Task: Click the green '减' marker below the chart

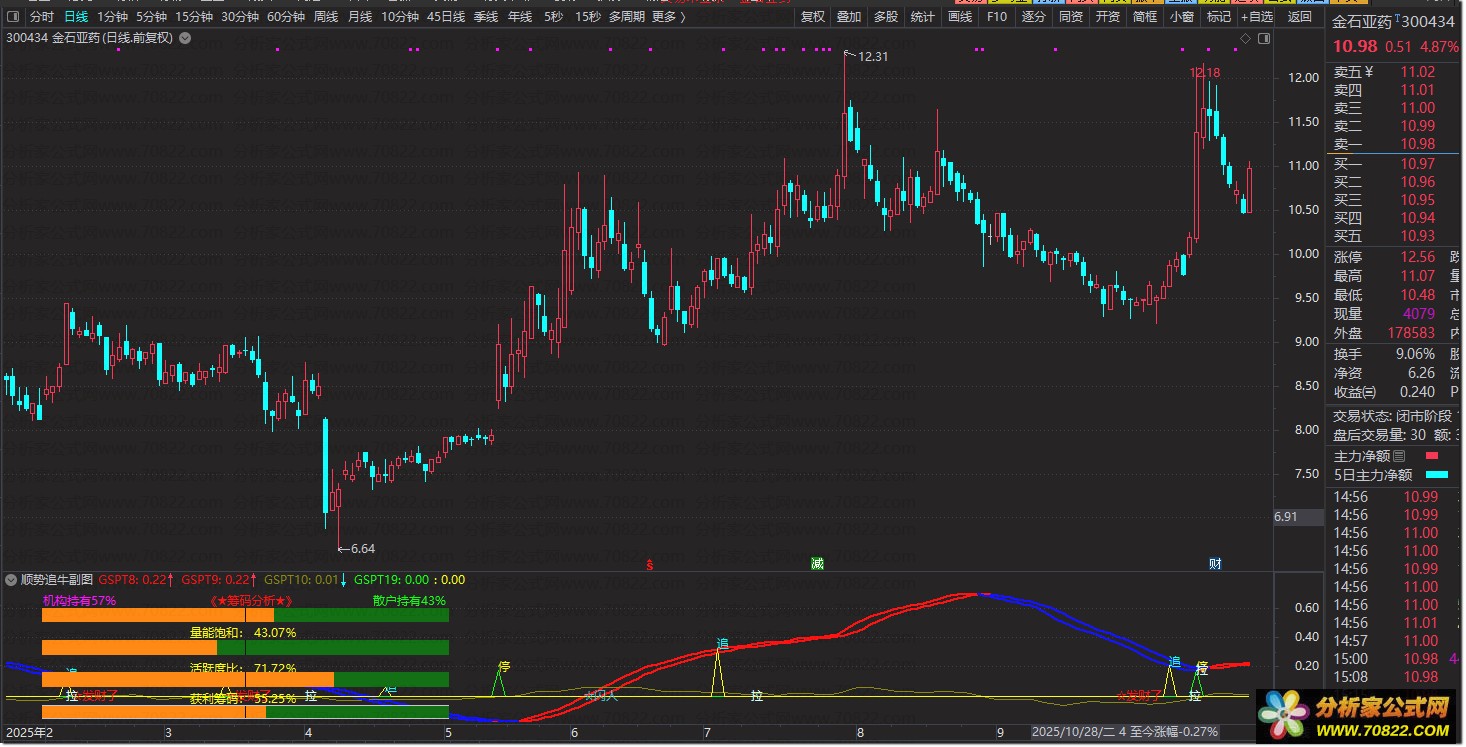Action: pos(817,564)
